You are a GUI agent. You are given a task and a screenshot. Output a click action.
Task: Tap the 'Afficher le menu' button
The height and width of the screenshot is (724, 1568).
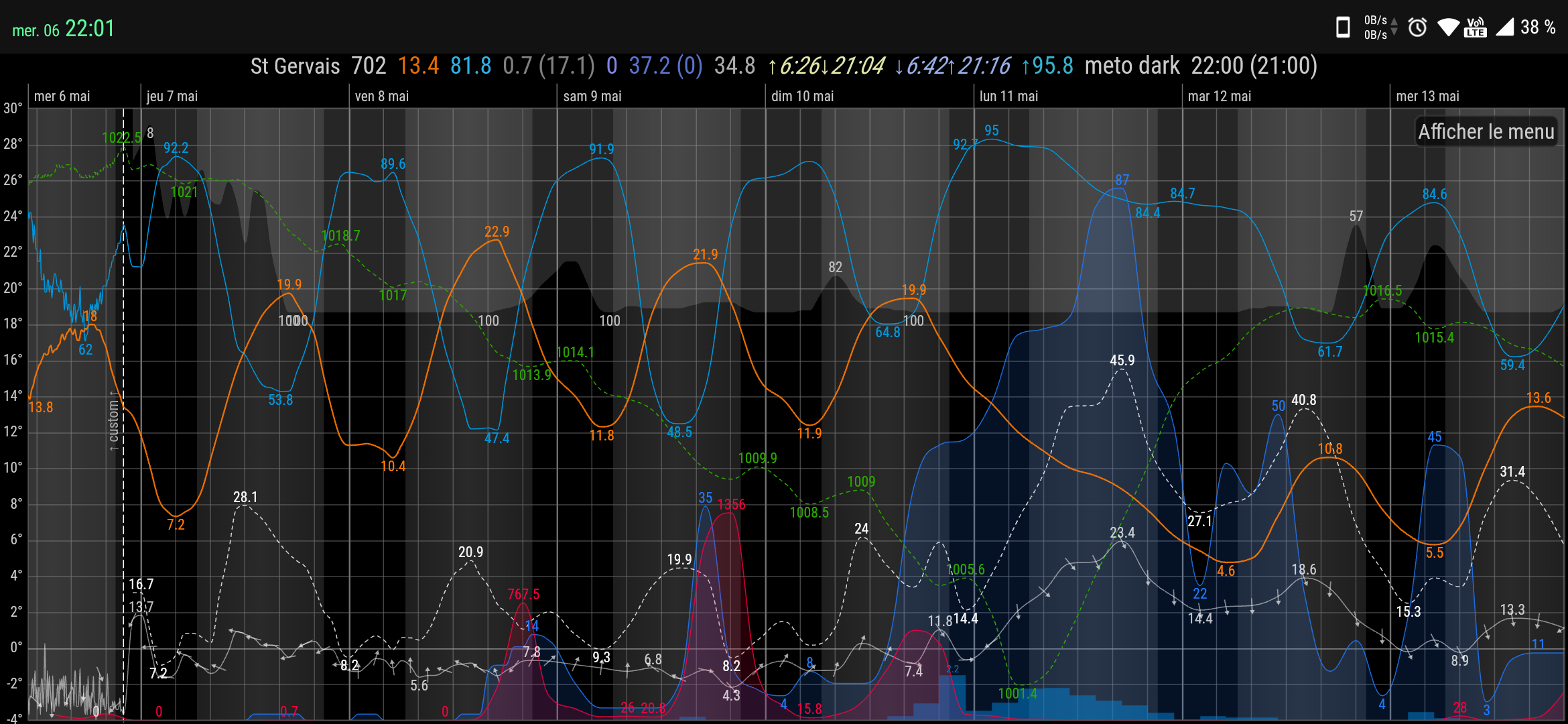pos(1486,131)
